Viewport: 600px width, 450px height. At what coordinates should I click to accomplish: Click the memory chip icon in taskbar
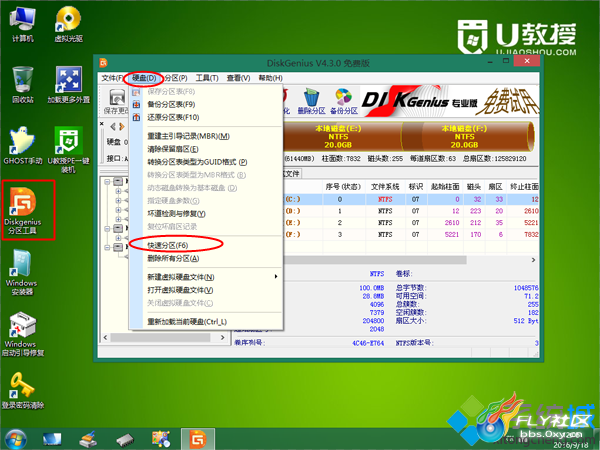click(x=125, y=439)
